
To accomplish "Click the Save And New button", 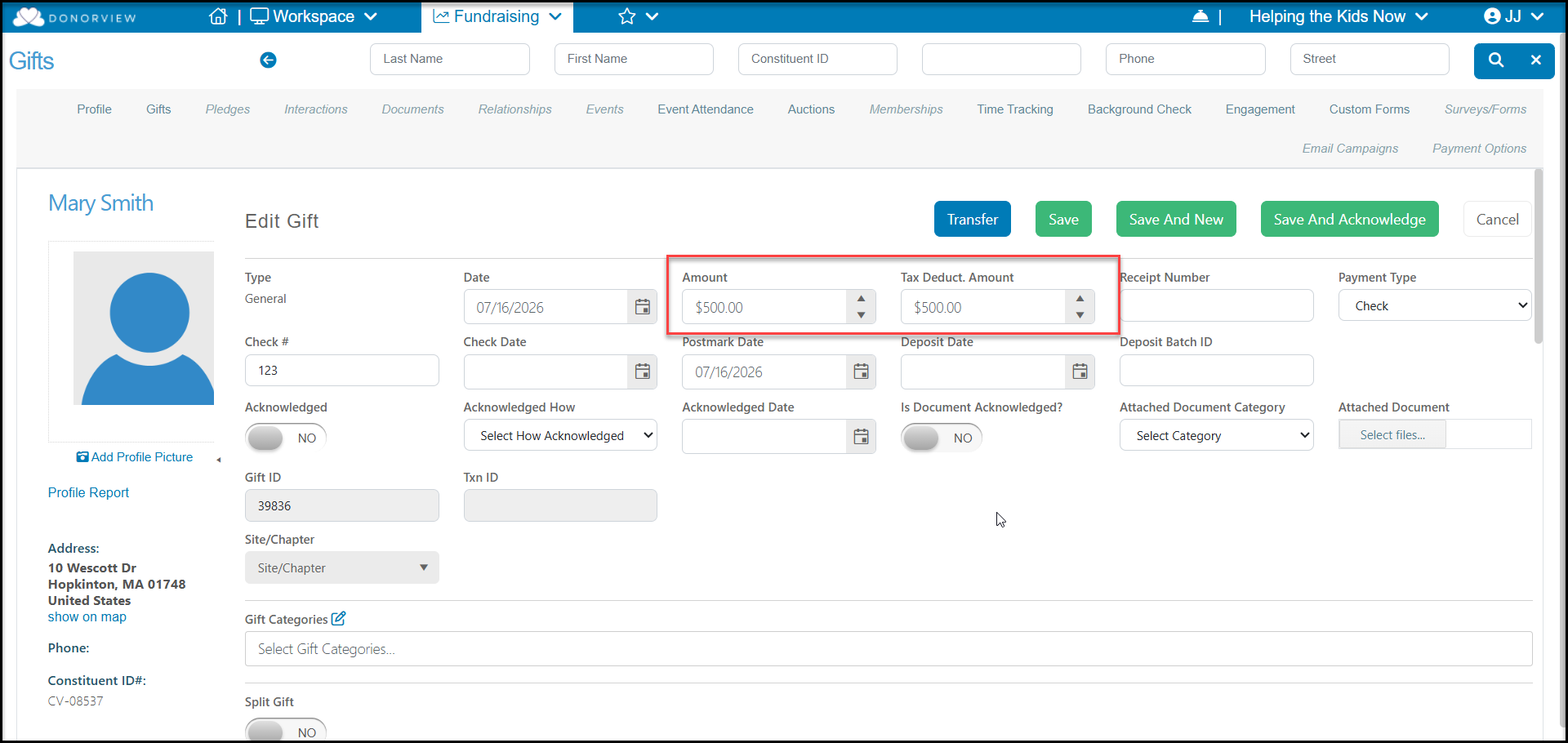I will [x=1176, y=219].
